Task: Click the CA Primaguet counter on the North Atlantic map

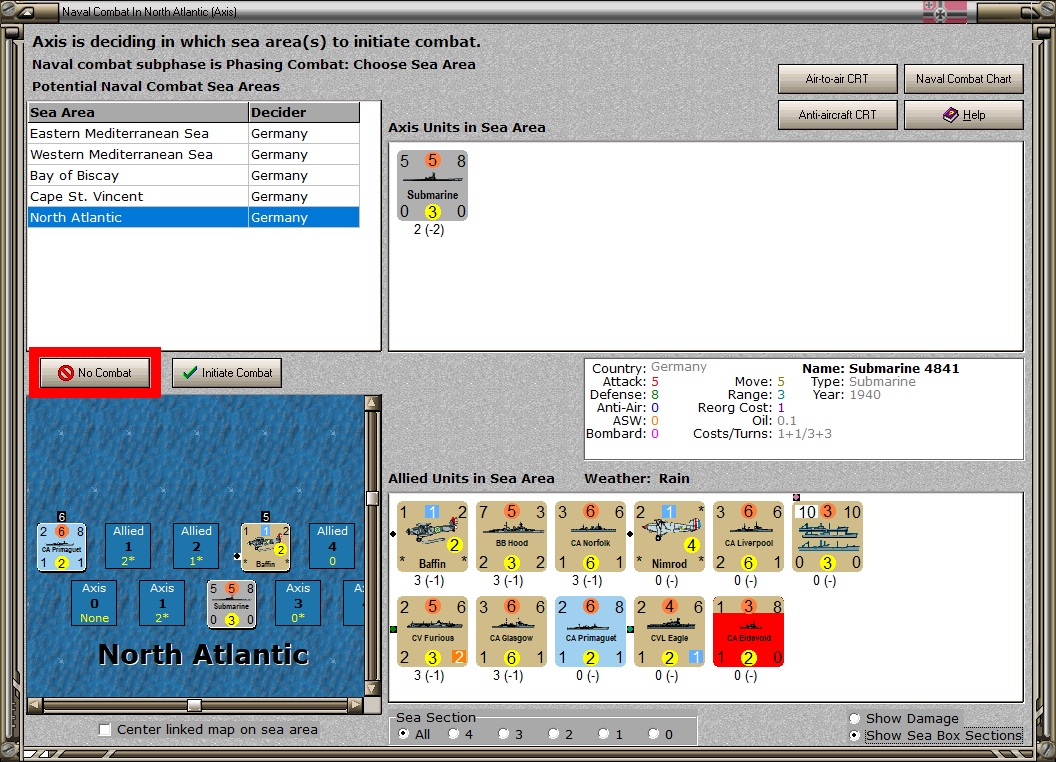Action: click(x=61, y=546)
